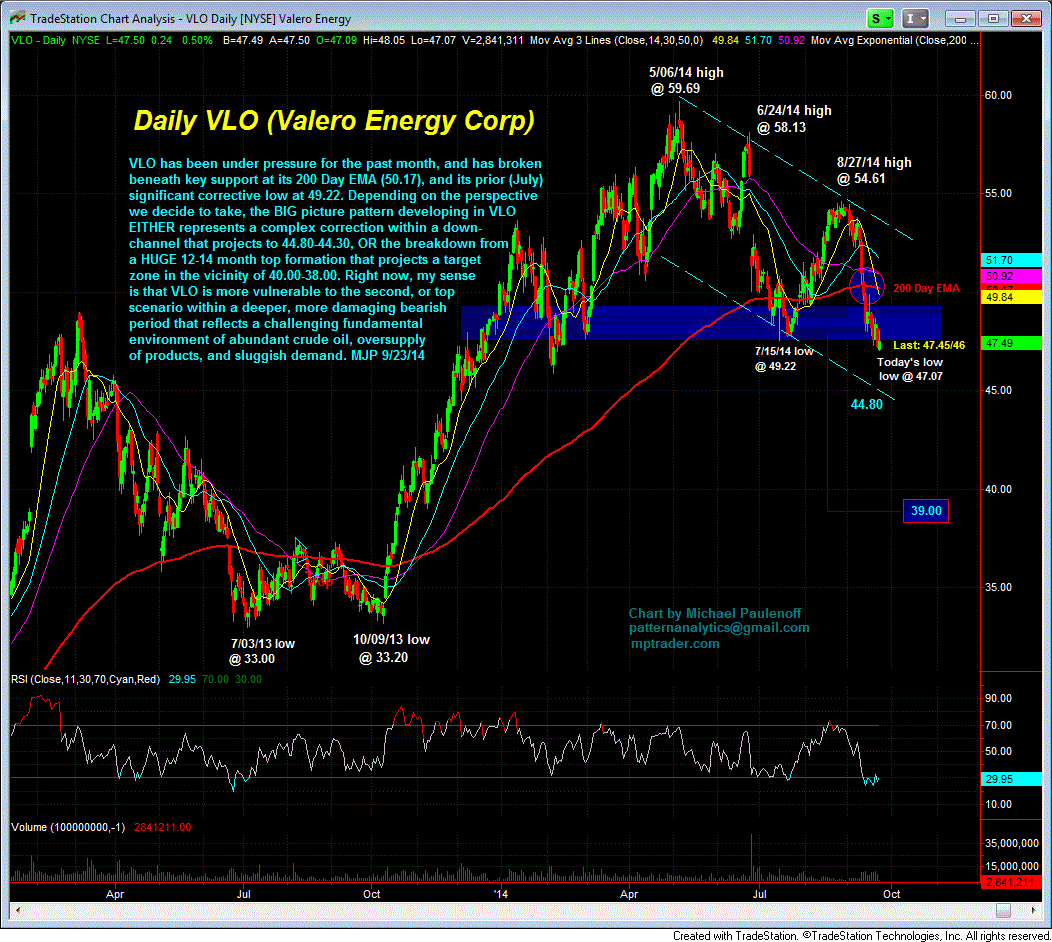Click the '10/09/13 low @ 33.20' annotation
The height and width of the screenshot is (942, 1052).
tap(391, 648)
